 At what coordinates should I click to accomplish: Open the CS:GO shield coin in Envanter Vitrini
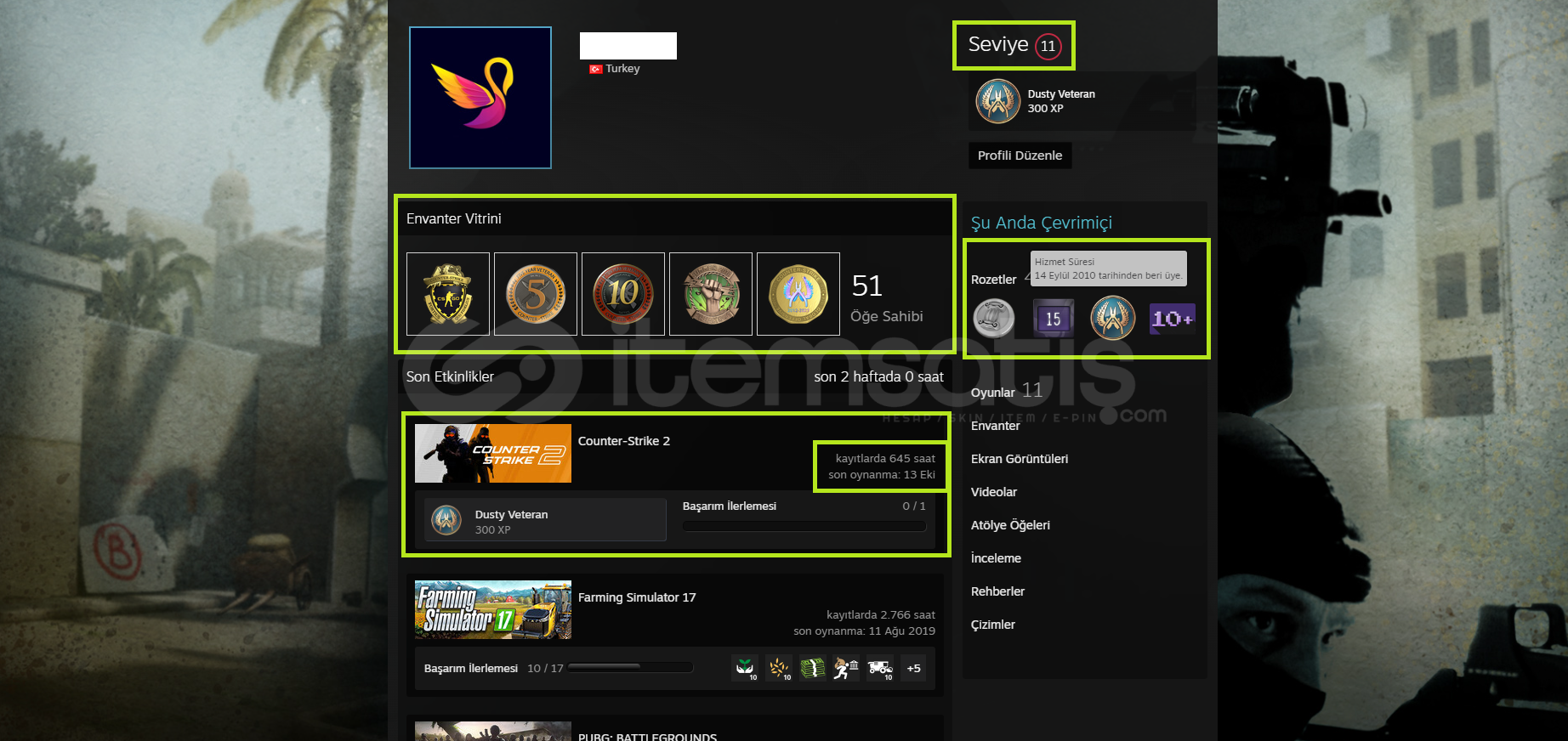448,294
